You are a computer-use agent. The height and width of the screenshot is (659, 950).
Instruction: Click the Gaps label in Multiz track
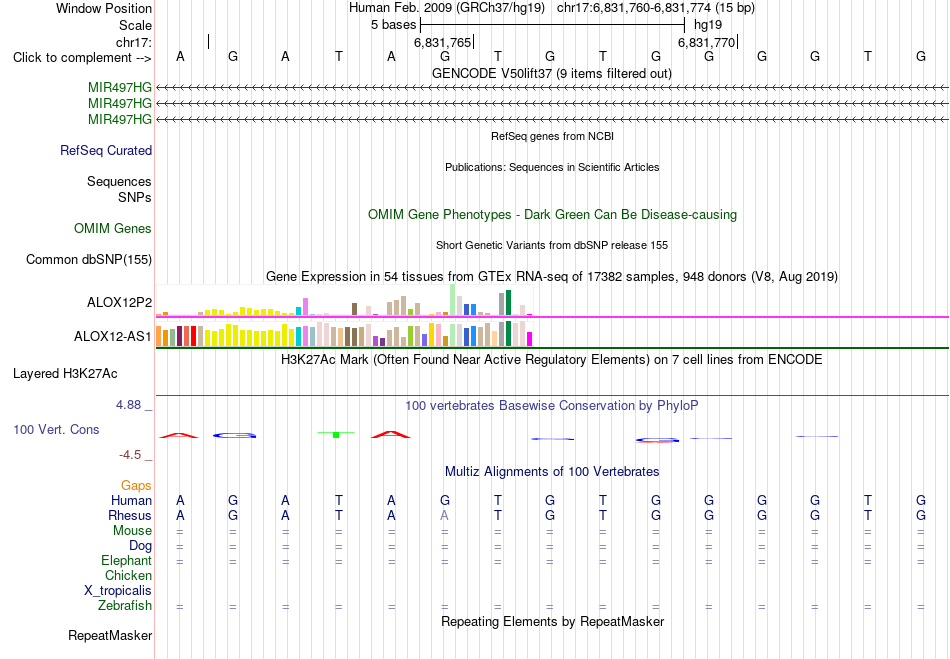tap(136, 485)
